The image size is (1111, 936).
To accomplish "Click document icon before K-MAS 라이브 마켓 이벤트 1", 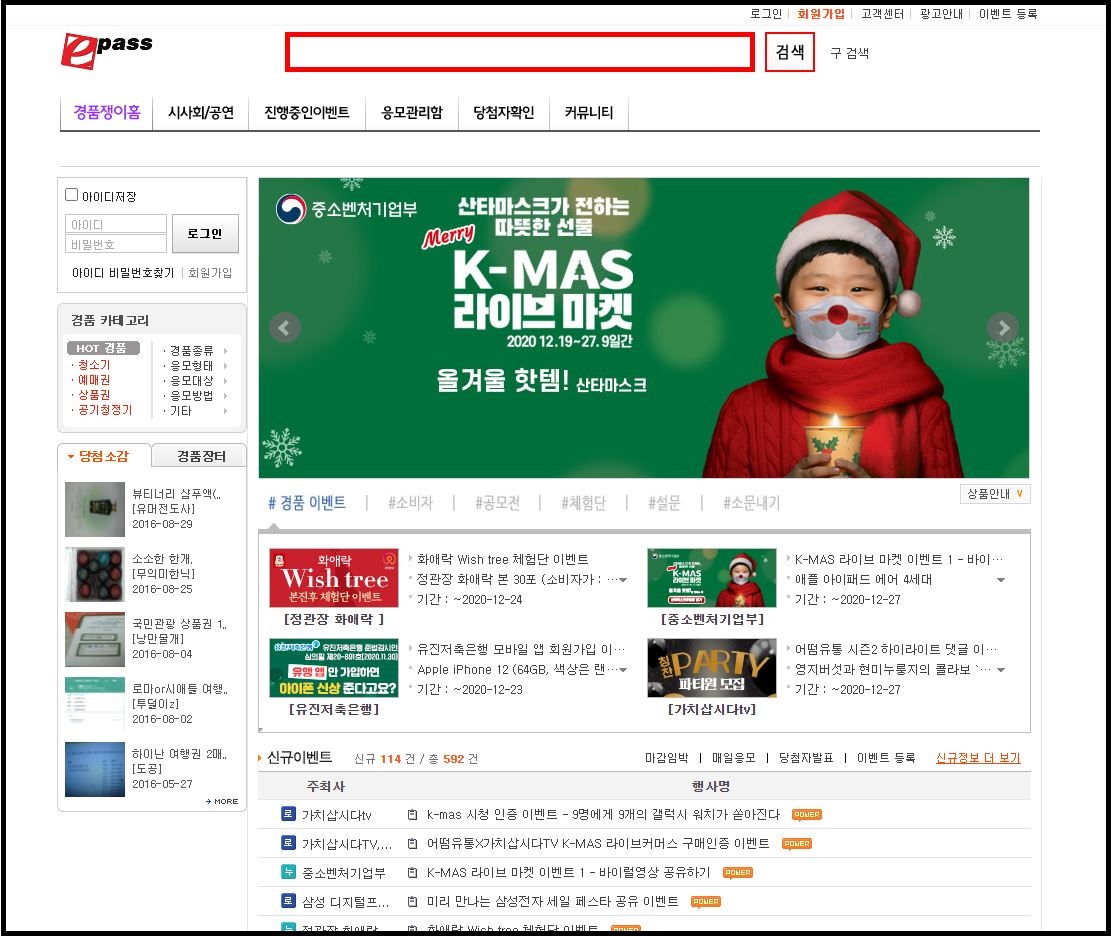I will click(412, 873).
